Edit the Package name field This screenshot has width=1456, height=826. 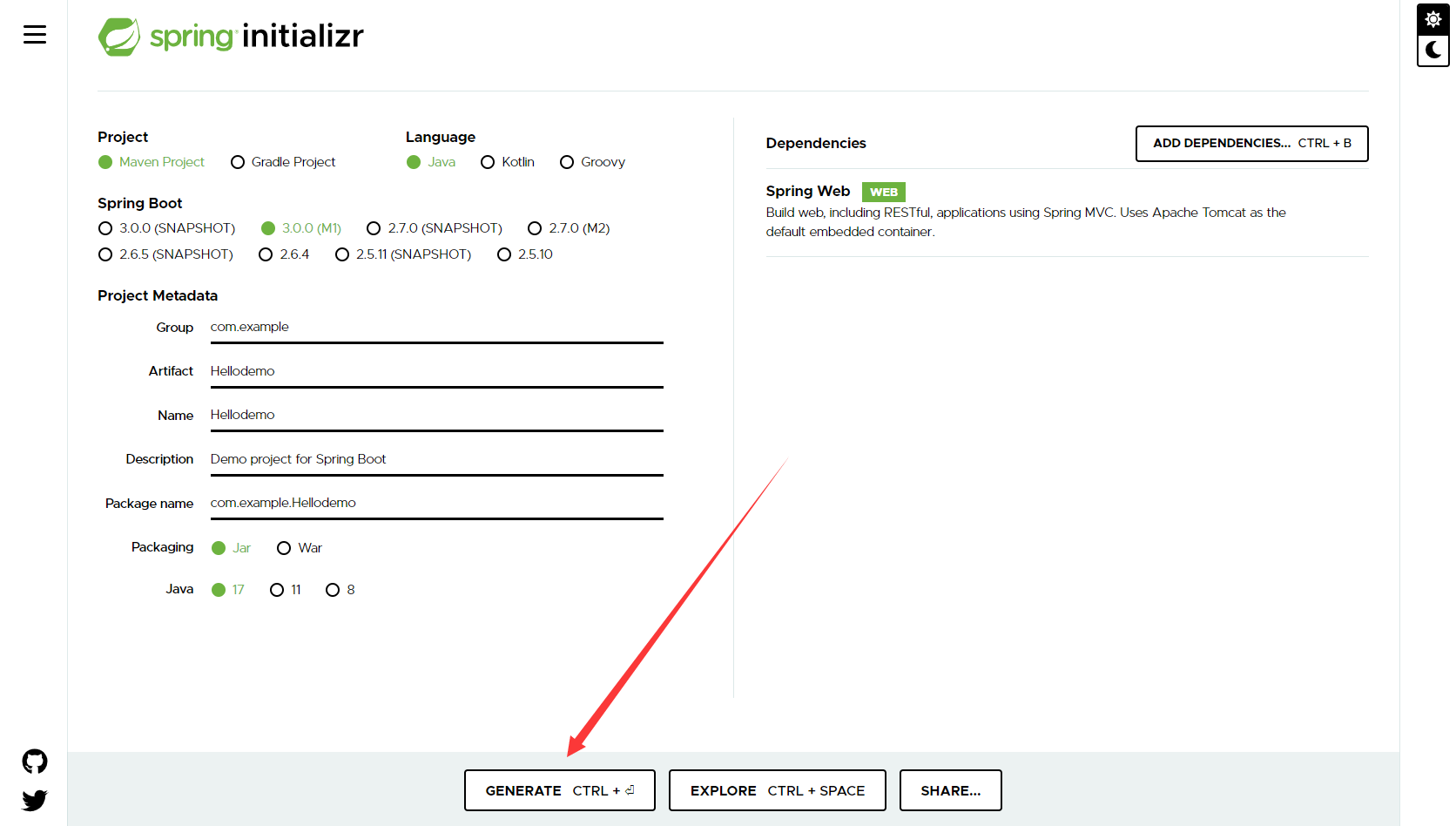[x=437, y=503]
